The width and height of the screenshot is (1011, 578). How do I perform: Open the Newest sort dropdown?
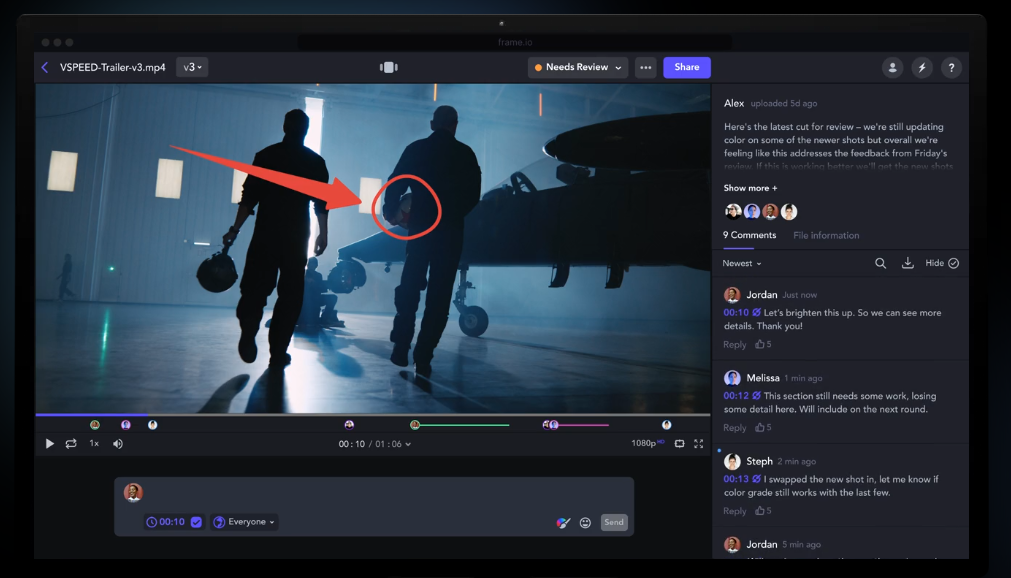pos(742,263)
